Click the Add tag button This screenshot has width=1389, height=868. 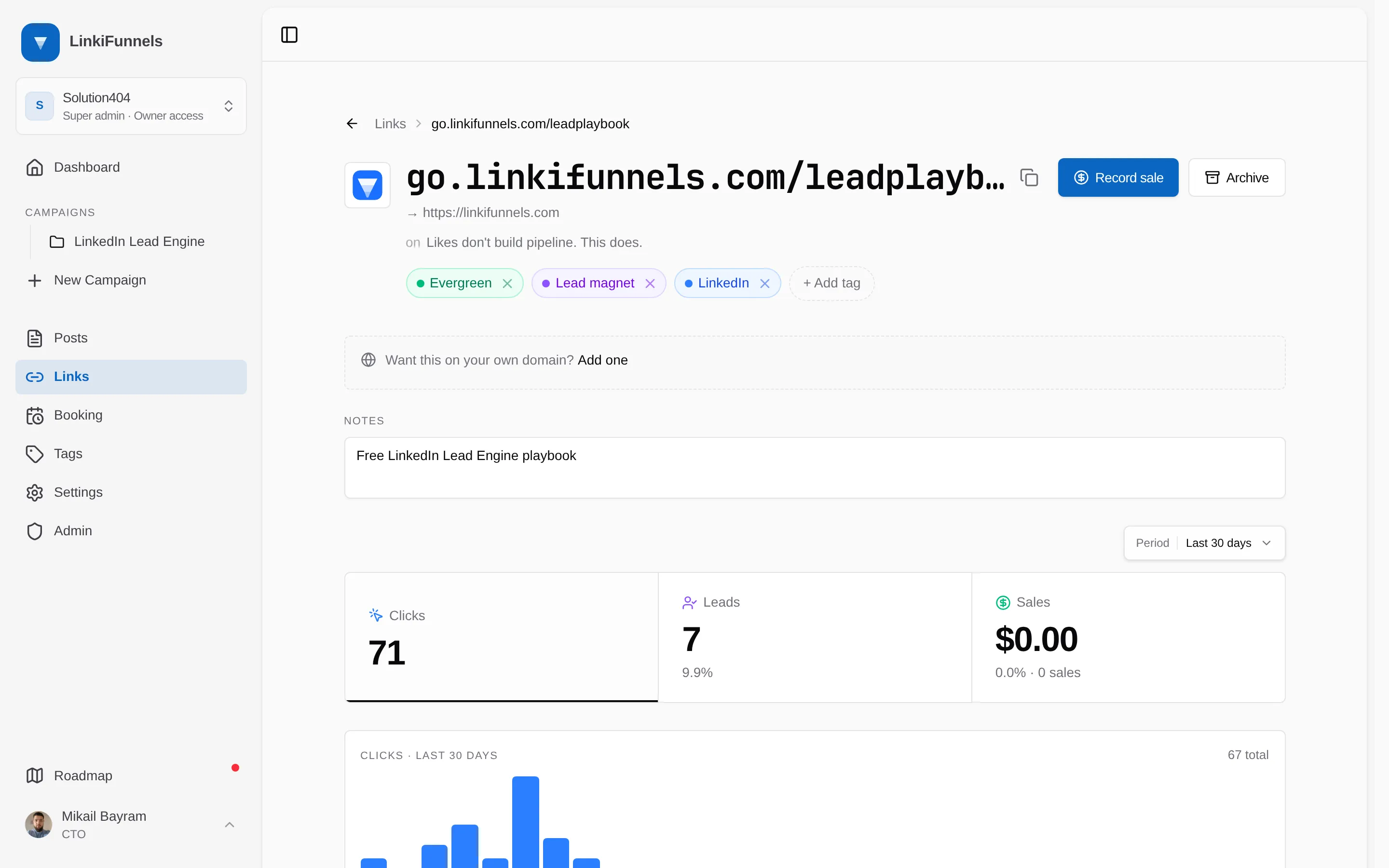click(831, 284)
